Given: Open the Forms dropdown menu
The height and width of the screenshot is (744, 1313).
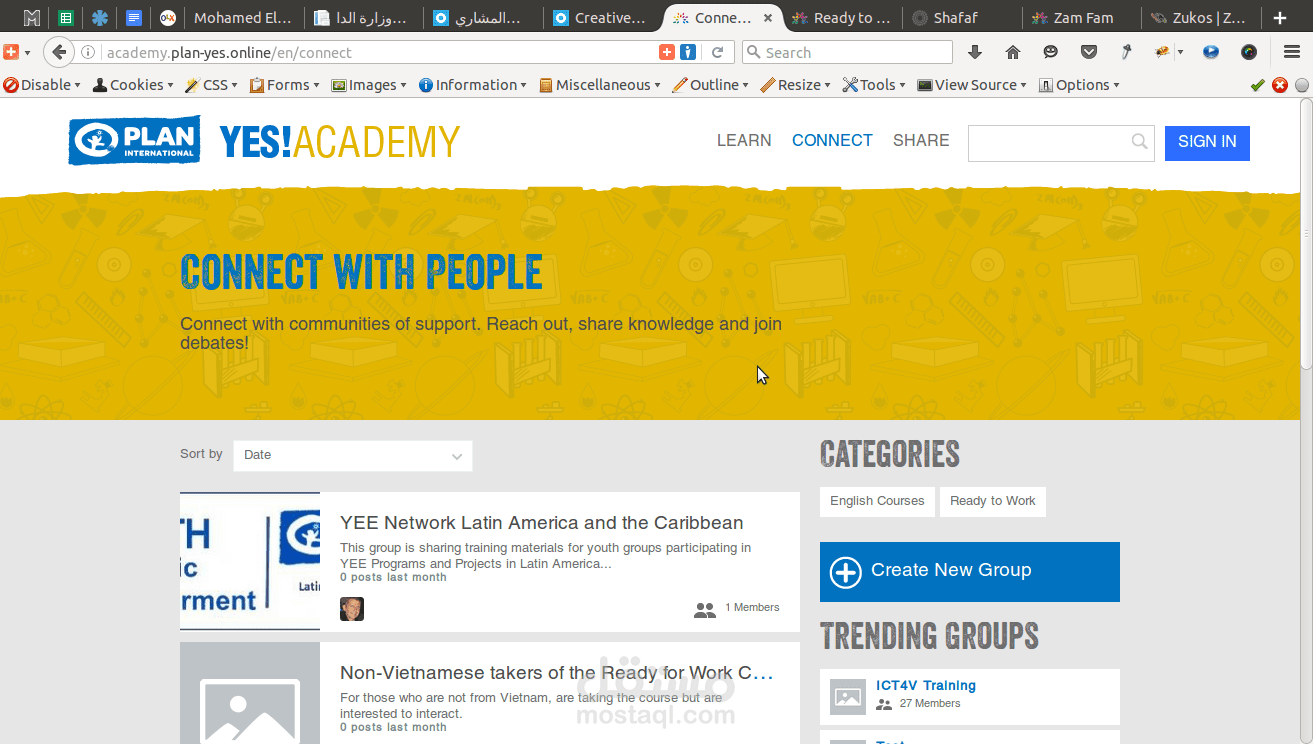Looking at the screenshot, I should [x=285, y=85].
